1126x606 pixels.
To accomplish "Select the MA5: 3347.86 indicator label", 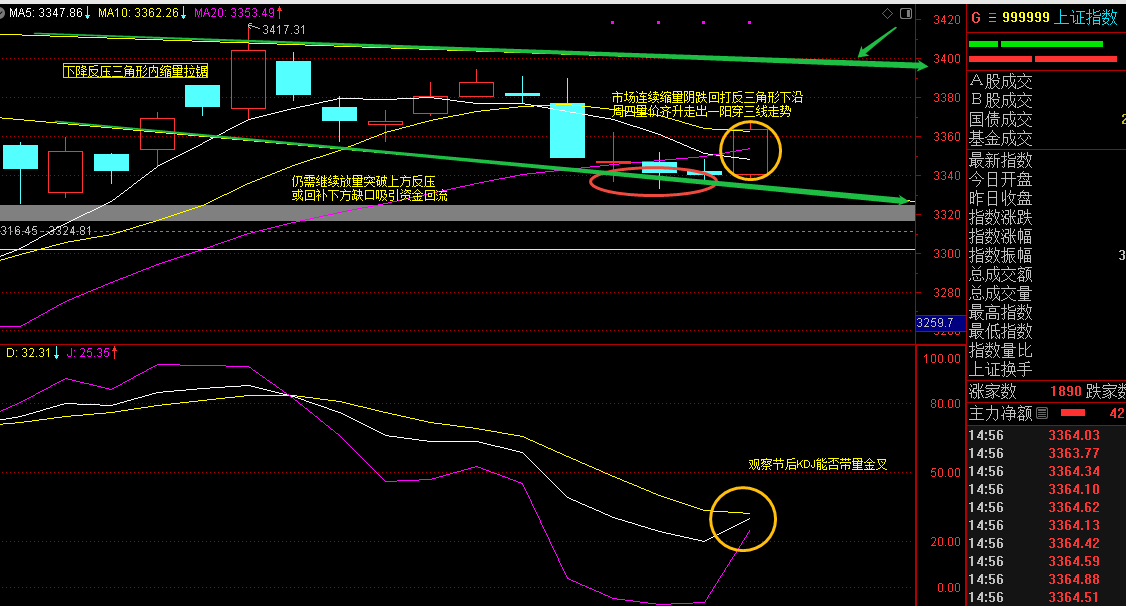I will 45,13.
